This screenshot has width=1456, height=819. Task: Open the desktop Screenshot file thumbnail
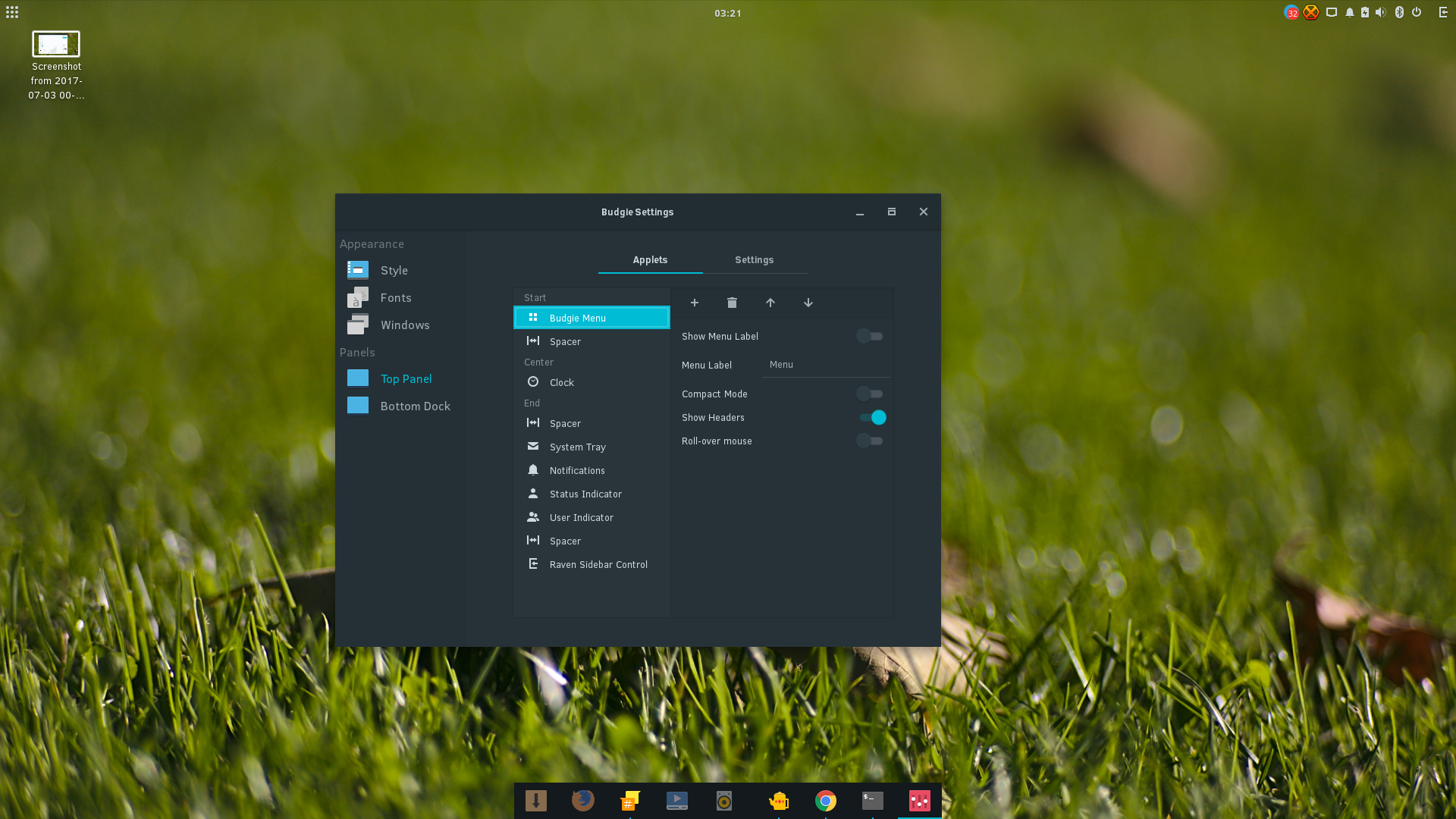[x=56, y=44]
